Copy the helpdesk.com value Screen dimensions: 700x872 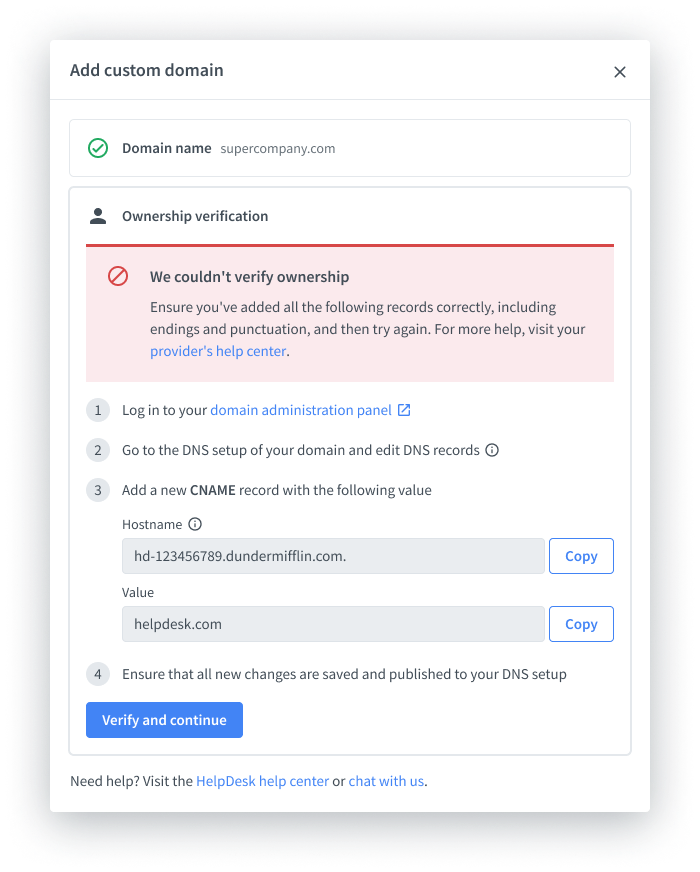coord(581,624)
